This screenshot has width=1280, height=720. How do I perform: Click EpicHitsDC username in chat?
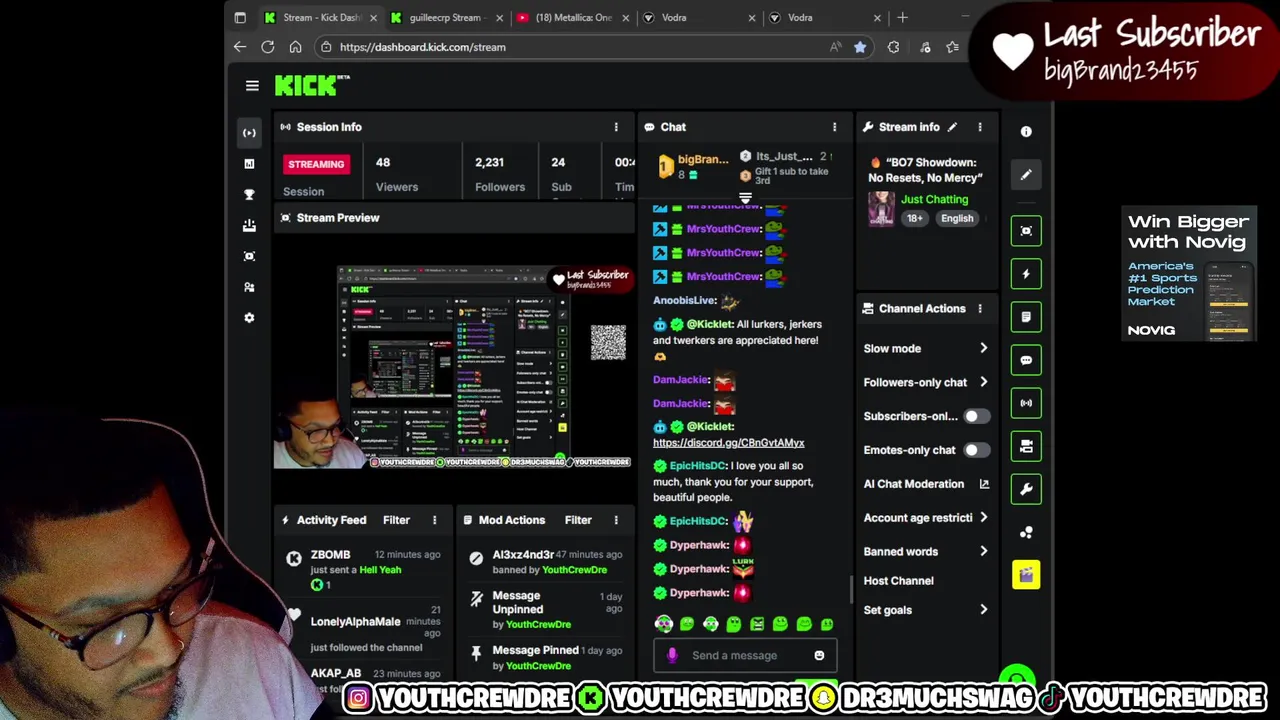tap(697, 466)
